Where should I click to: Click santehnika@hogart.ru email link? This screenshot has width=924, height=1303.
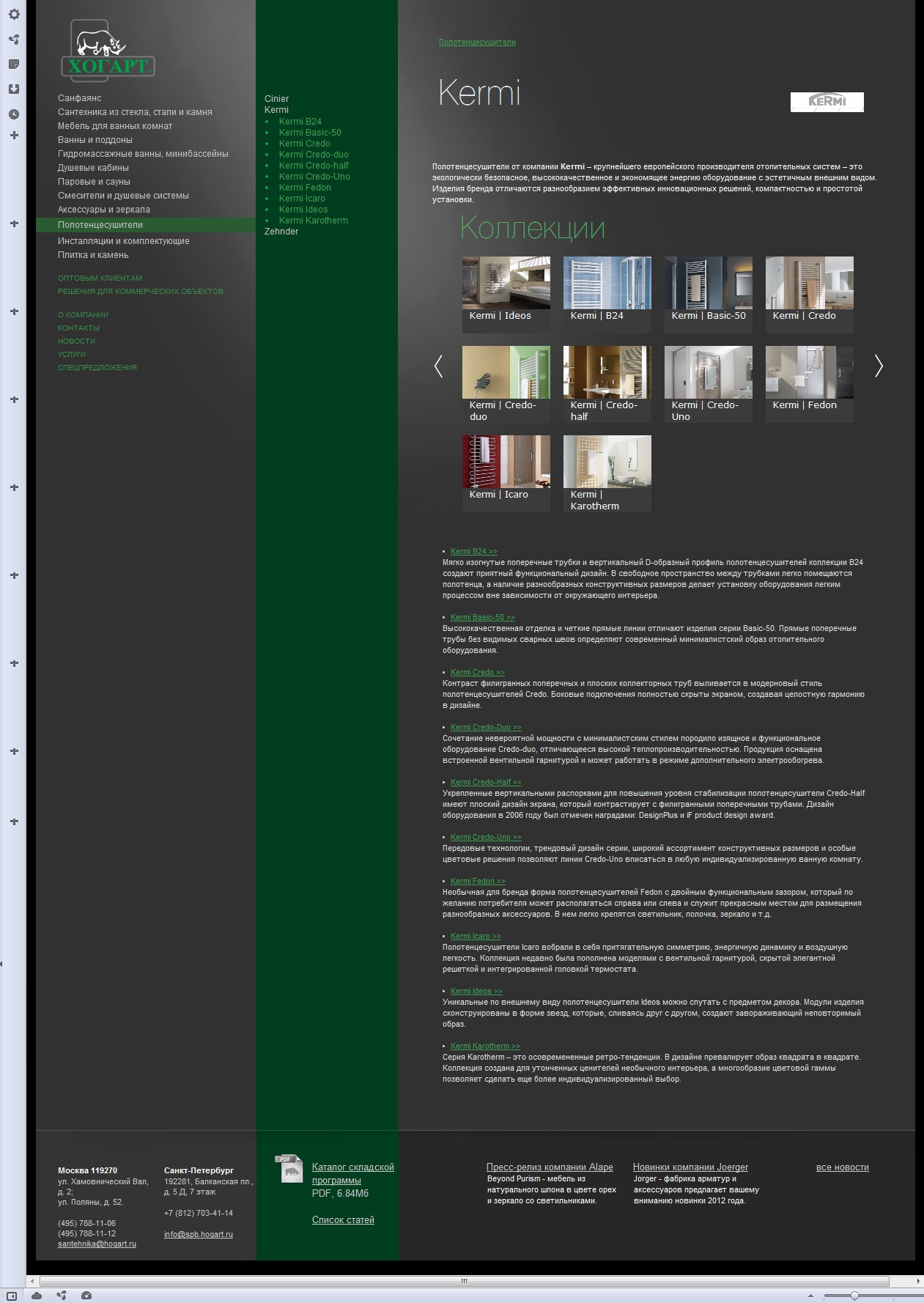(97, 1244)
